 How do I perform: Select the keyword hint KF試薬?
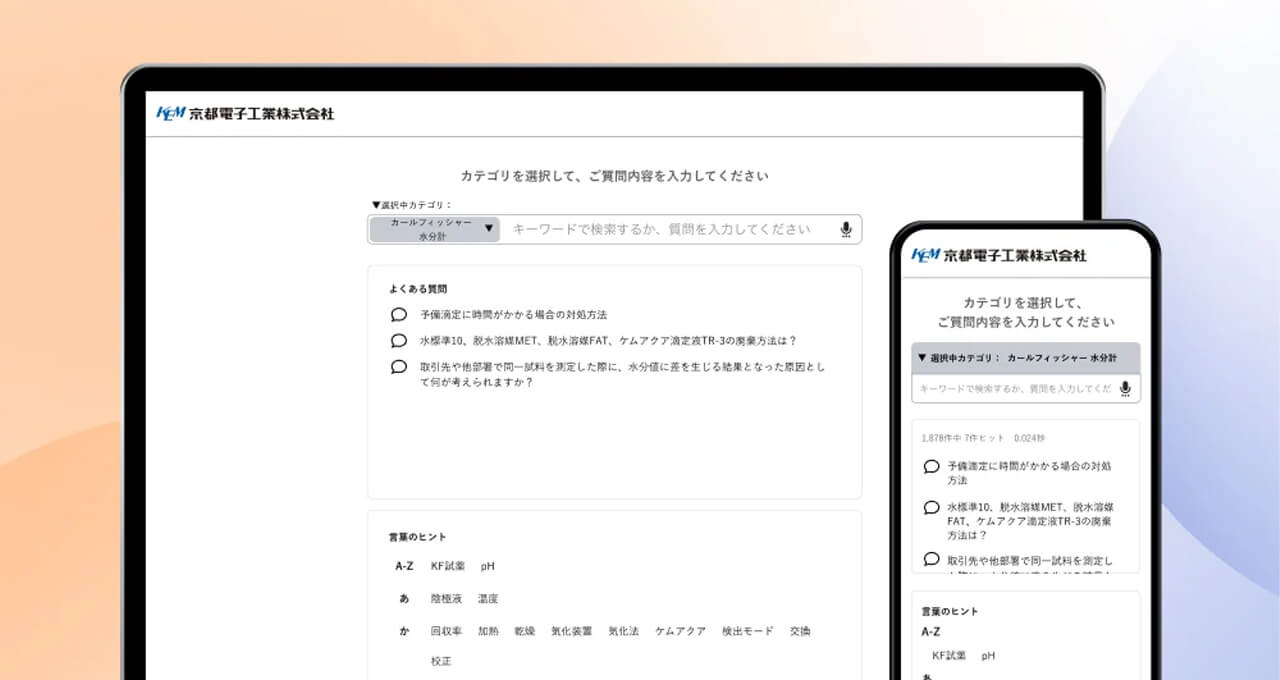tap(448, 565)
